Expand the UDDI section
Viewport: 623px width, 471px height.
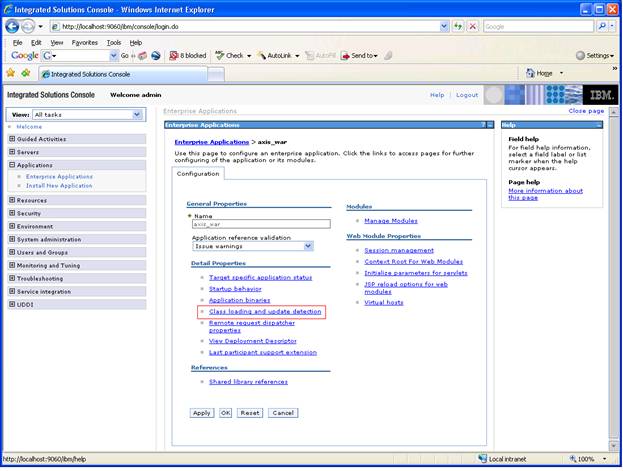point(12,304)
